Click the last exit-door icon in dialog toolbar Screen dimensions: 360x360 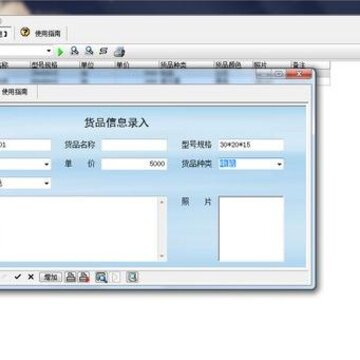[132, 277]
